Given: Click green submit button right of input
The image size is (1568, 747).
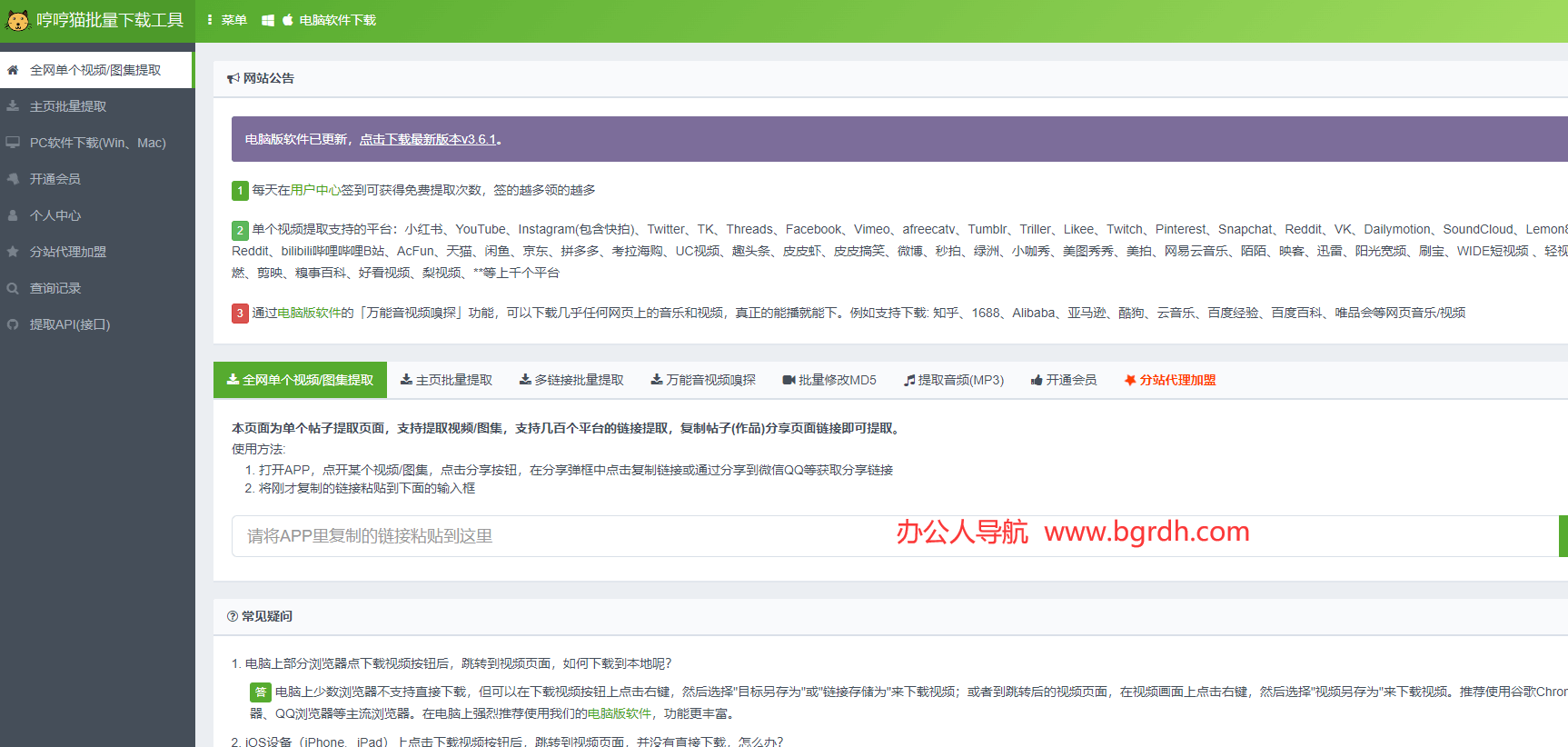Looking at the screenshot, I should click(x=1563, y=536).
